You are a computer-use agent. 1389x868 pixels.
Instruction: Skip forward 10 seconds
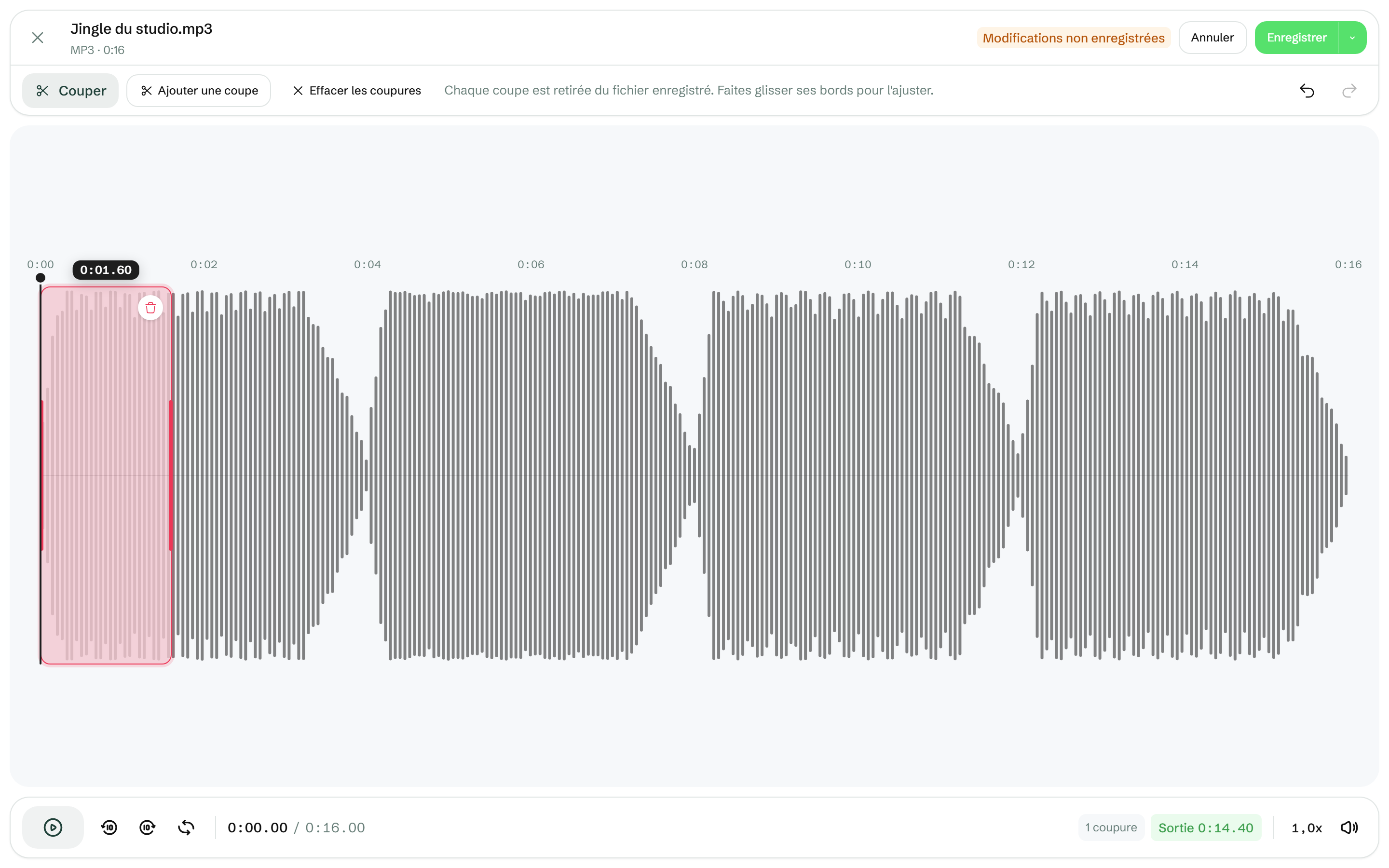[x=148, y=827]
